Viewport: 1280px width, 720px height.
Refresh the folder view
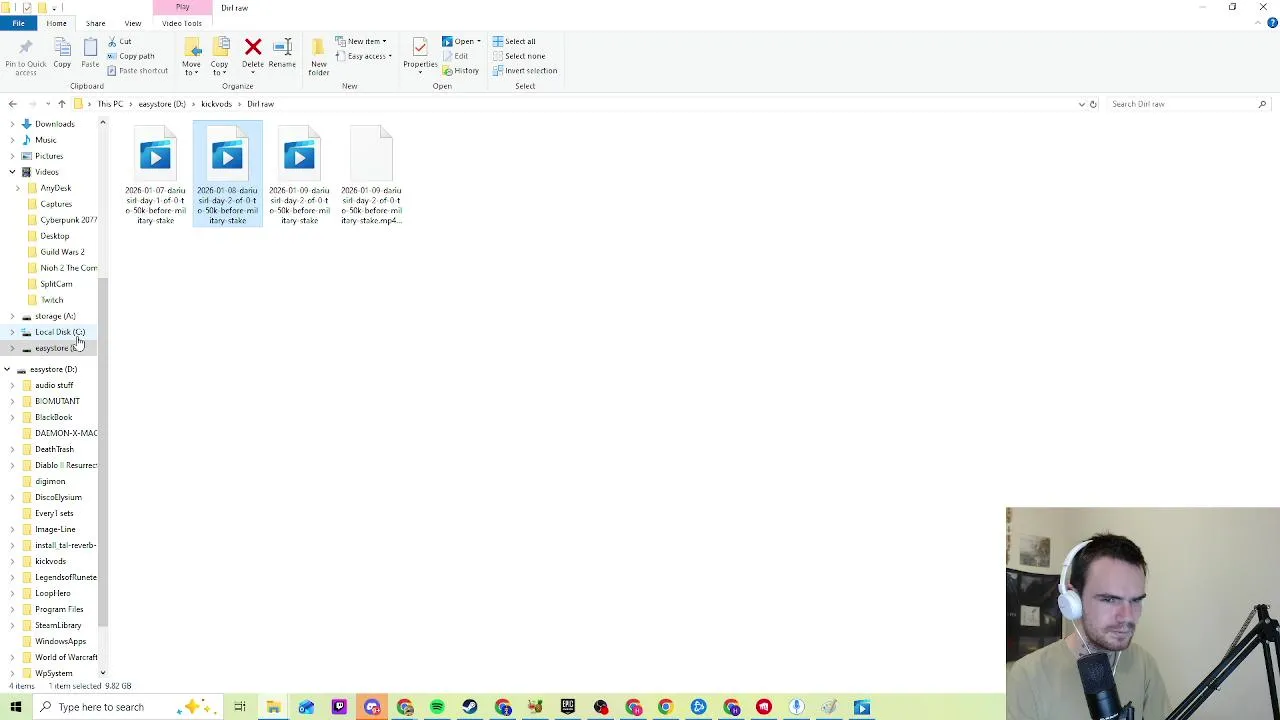coord(1093,104)
